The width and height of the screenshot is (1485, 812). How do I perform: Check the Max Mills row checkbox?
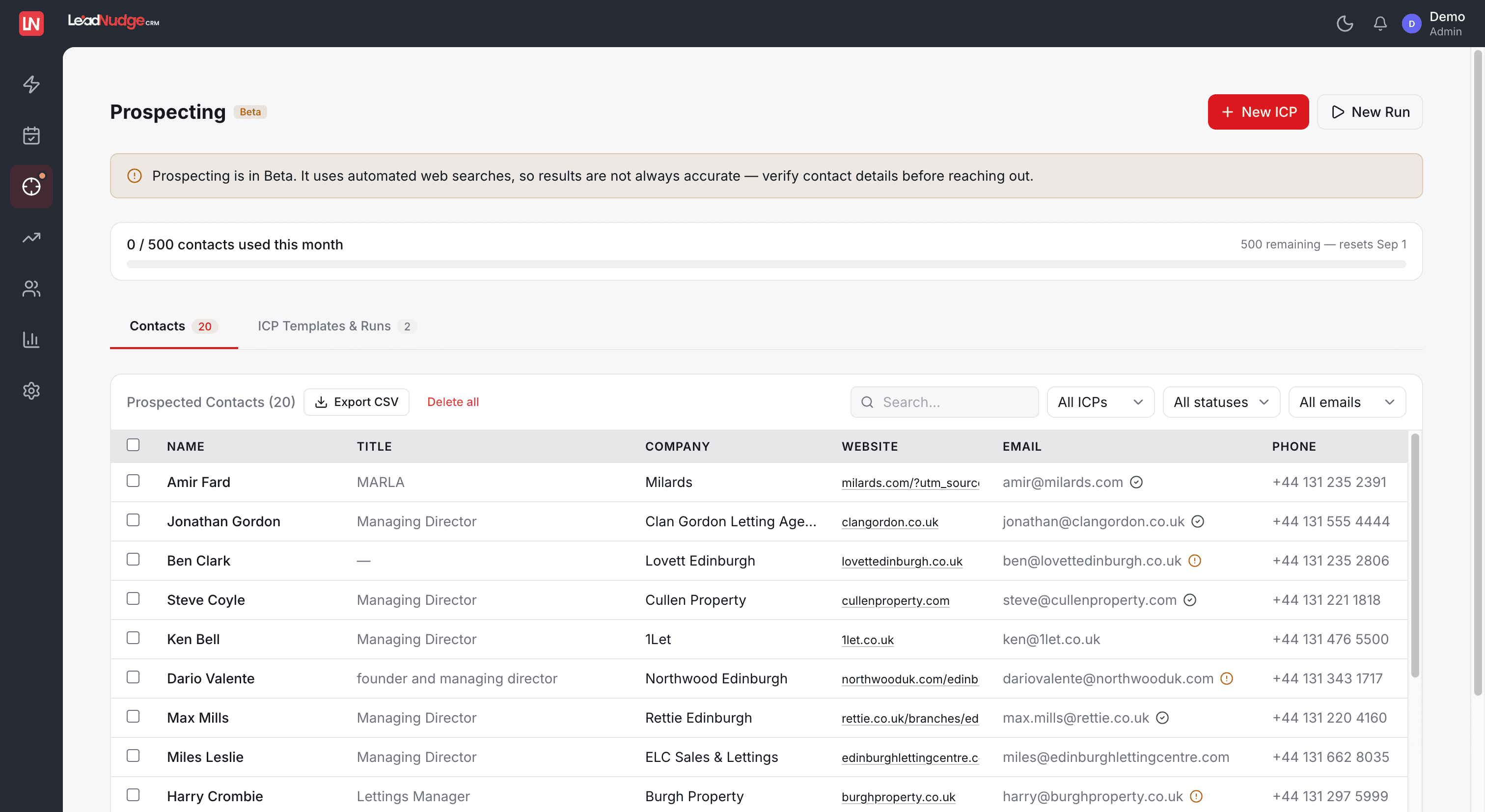point(133,716)
